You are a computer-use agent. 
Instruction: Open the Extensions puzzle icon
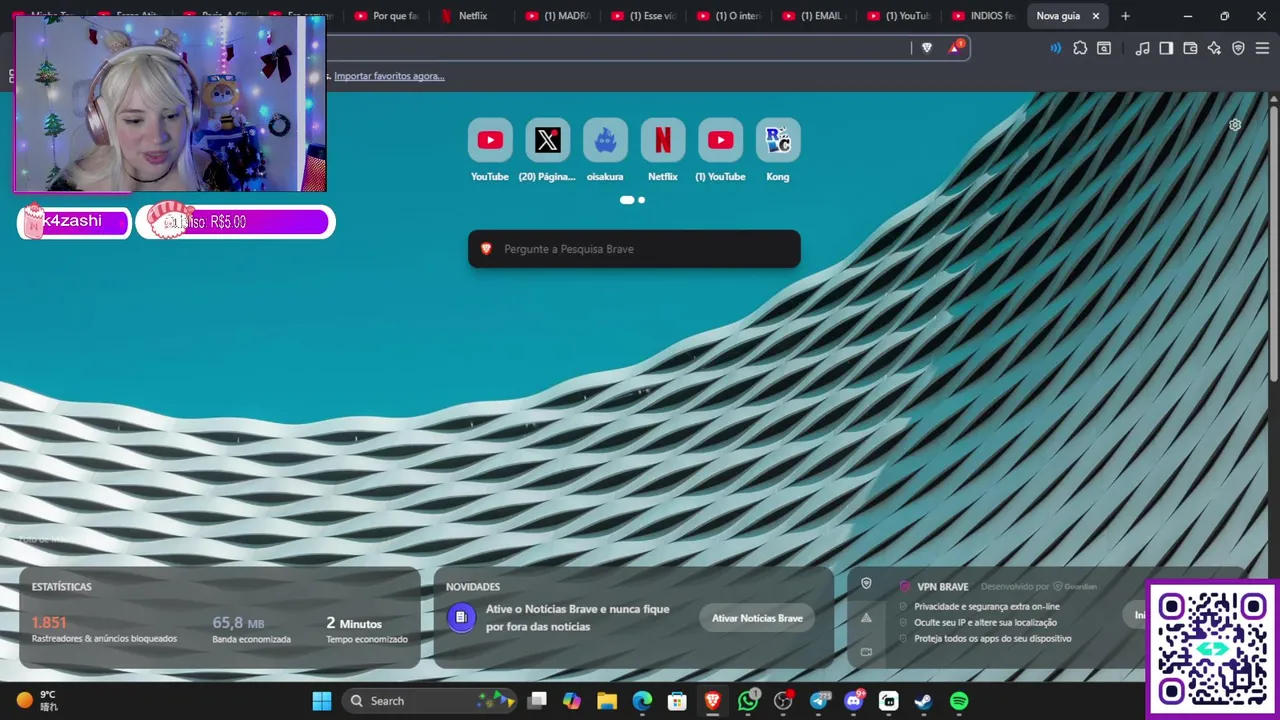tap(1080, 48)
